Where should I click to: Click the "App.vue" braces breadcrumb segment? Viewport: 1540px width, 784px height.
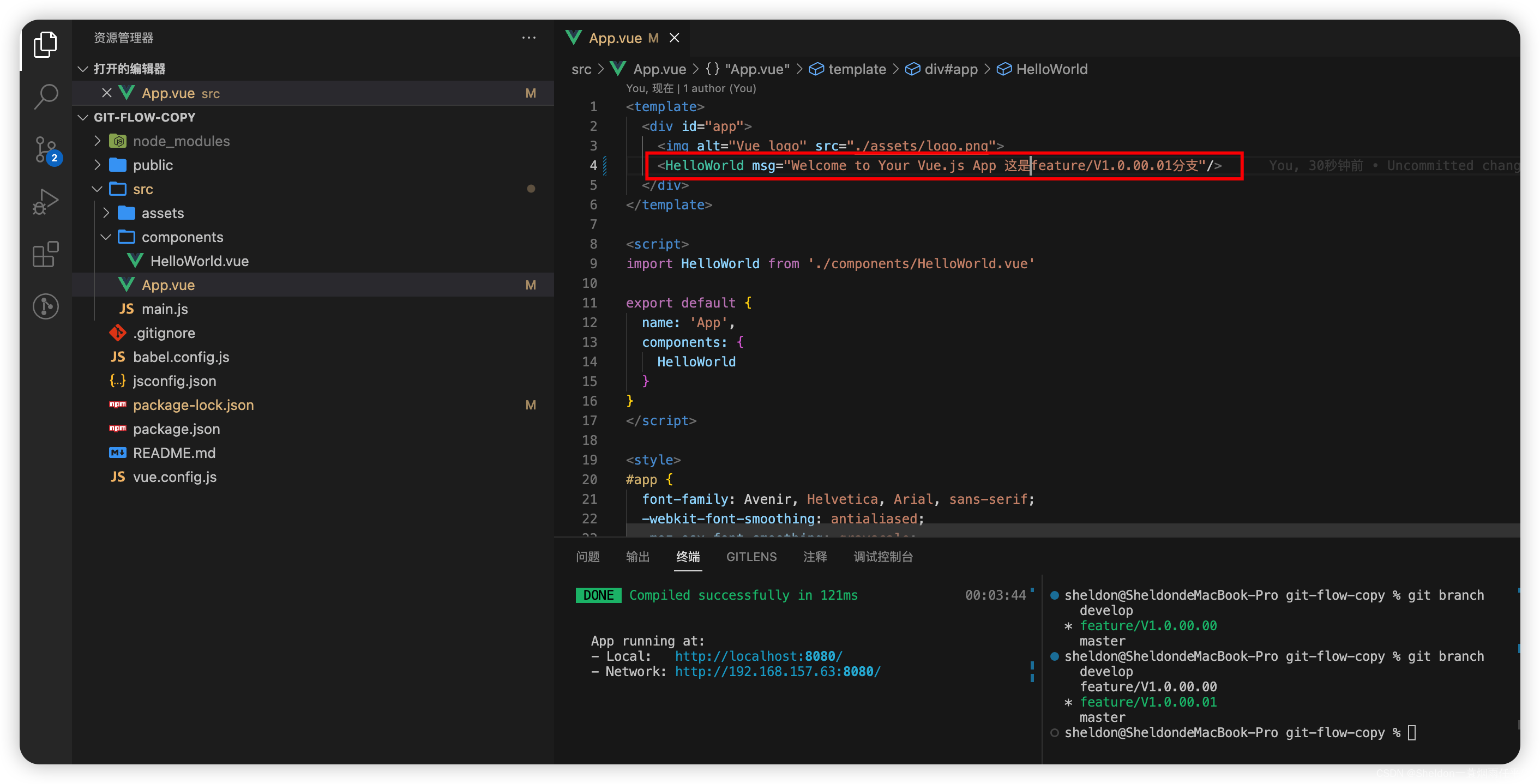(x=747, y=69)
